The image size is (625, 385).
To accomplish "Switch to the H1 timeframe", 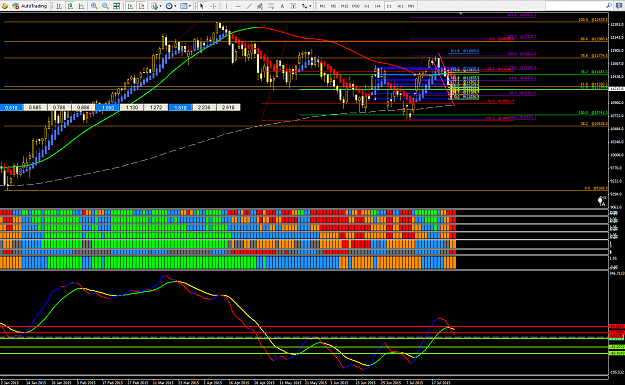I will [x=367, y=6].
